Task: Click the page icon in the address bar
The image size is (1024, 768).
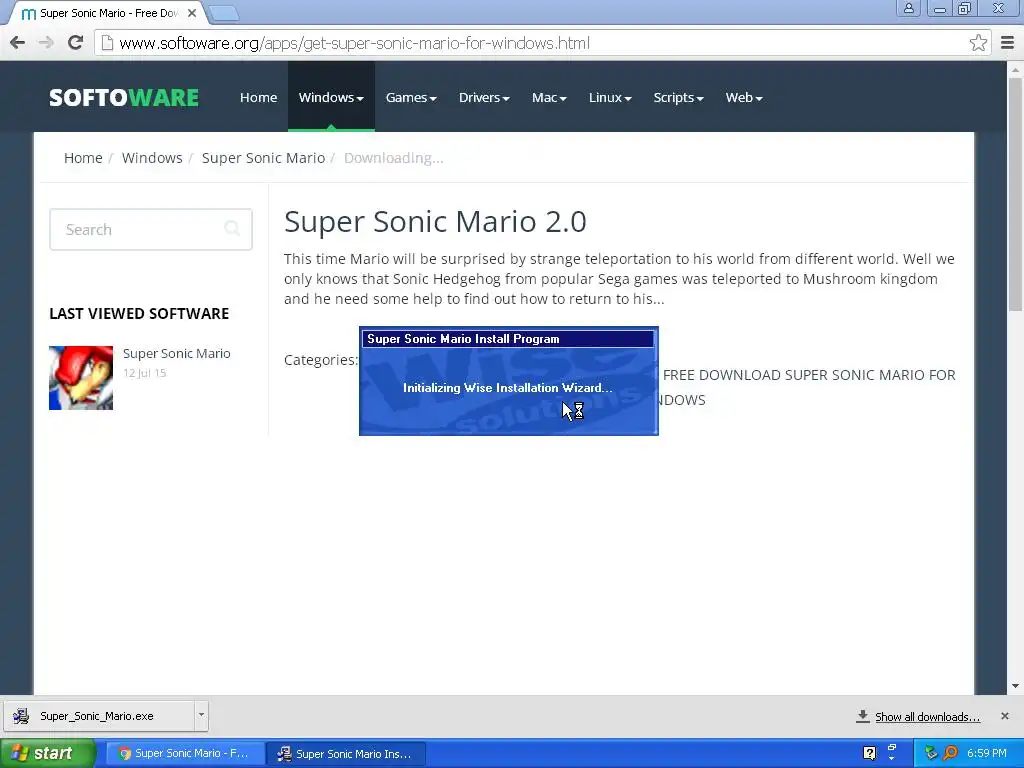Action: point(107,43)
